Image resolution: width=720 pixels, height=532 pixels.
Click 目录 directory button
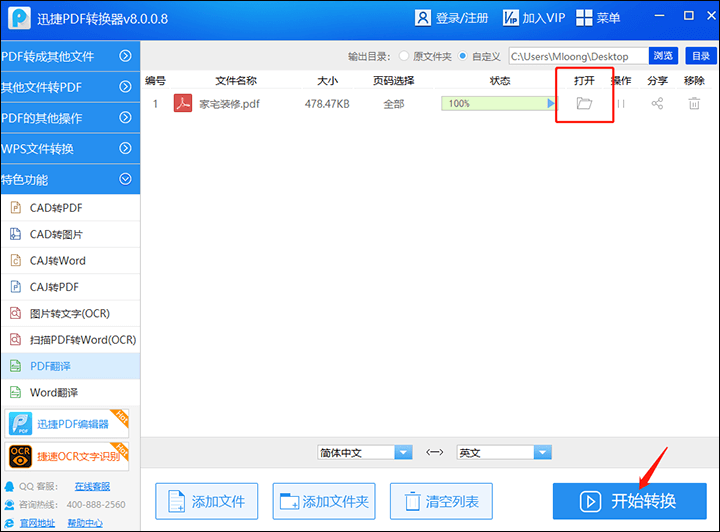(701, 56)
